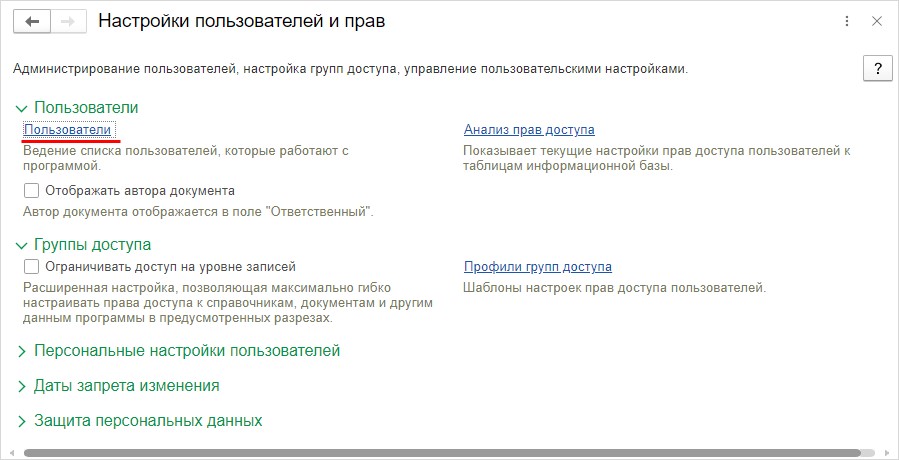The image size is (899, 460).
Task: Click the horizontal scrollbar thumb
Action: (442, 453)
